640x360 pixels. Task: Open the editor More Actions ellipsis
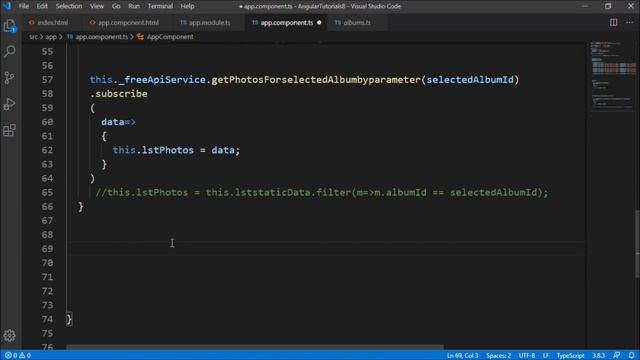point(629,22)
